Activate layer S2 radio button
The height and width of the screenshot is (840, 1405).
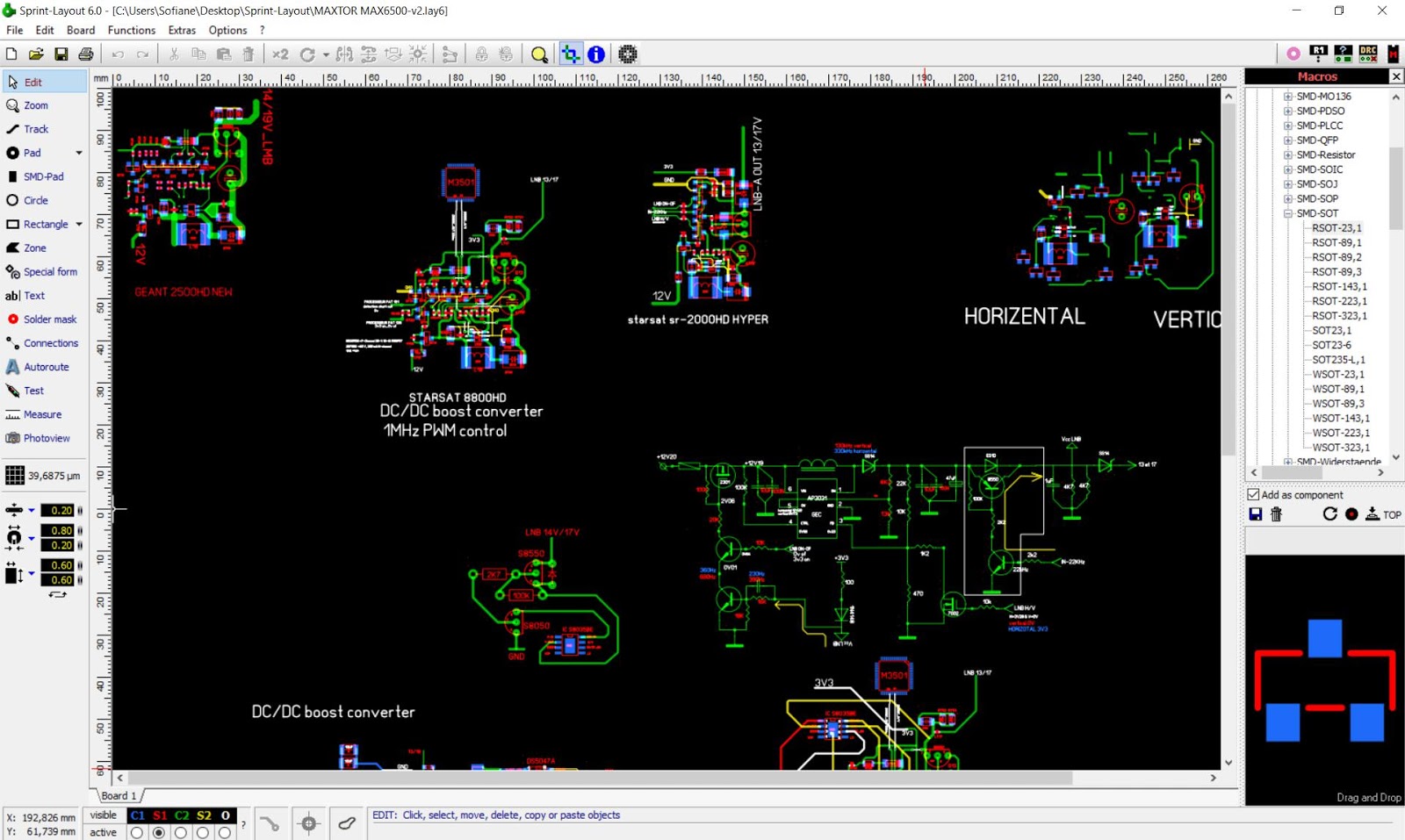pos(203,833)
